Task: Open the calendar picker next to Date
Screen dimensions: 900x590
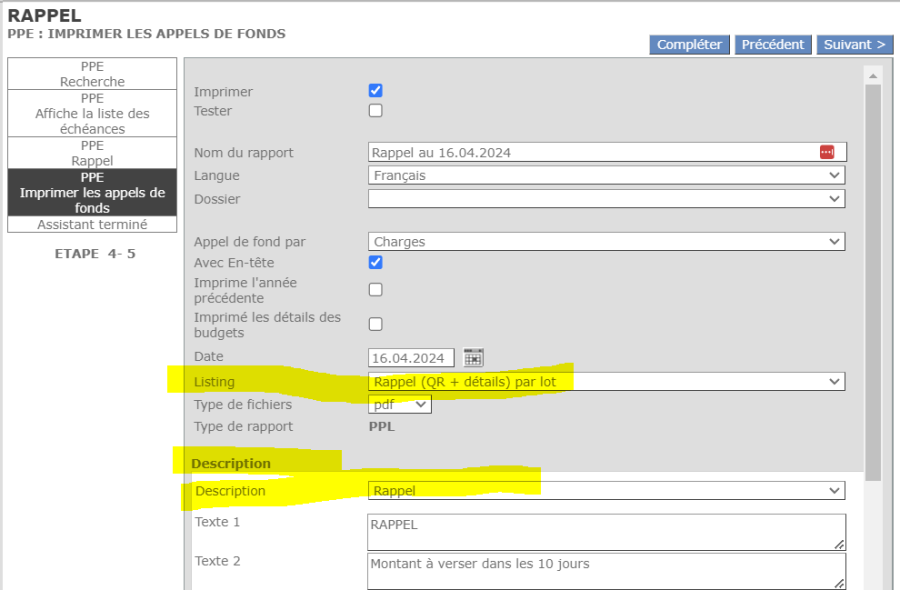Action: point(473,358)
